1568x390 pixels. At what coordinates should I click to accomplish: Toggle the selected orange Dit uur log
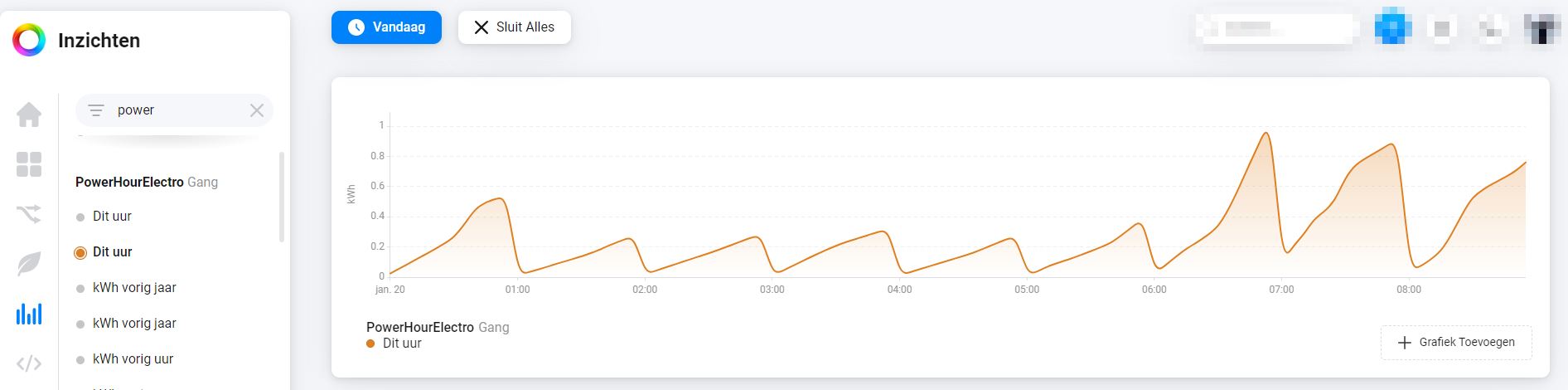[112, 252]
